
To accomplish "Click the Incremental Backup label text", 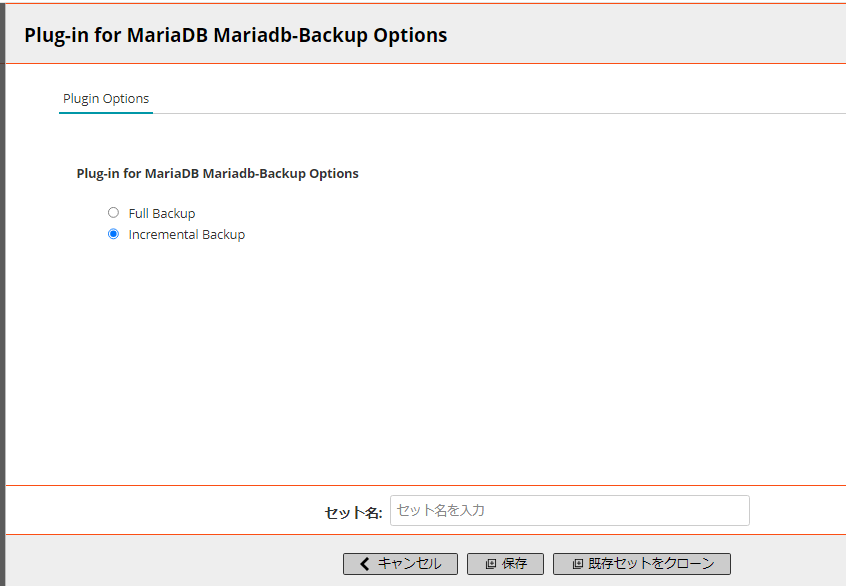I will [x=187, y=235].
